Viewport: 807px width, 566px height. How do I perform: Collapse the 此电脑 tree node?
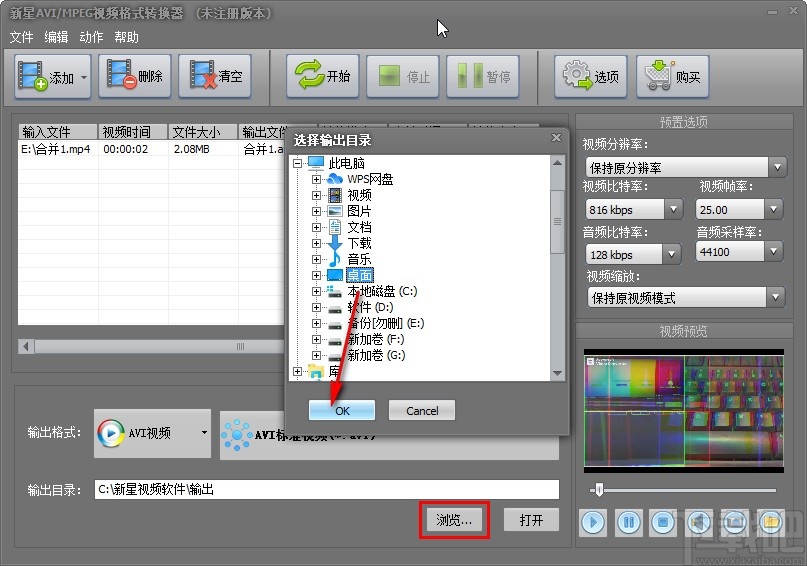297,164
